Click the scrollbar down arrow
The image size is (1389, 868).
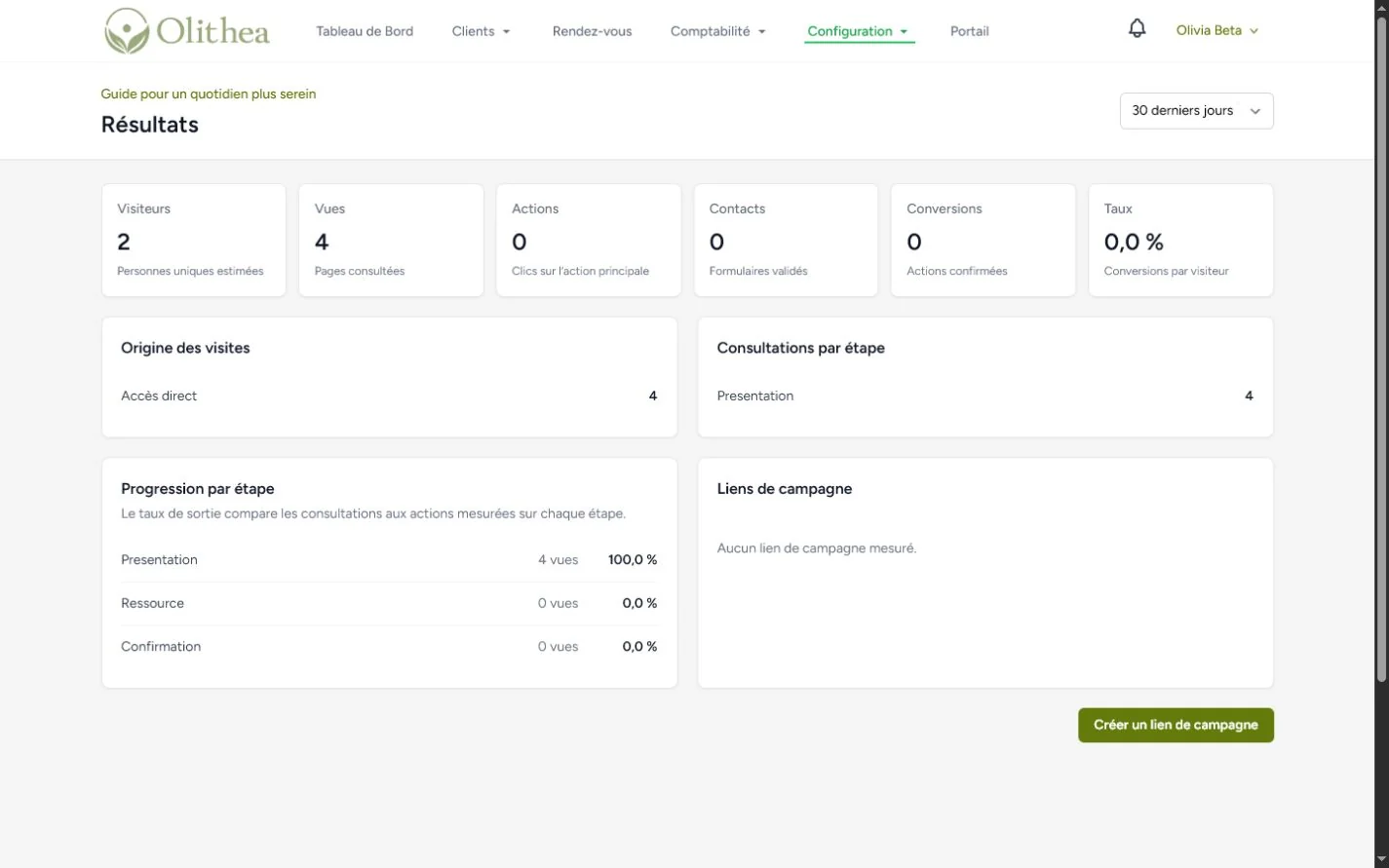click(x=1381, y=859)
